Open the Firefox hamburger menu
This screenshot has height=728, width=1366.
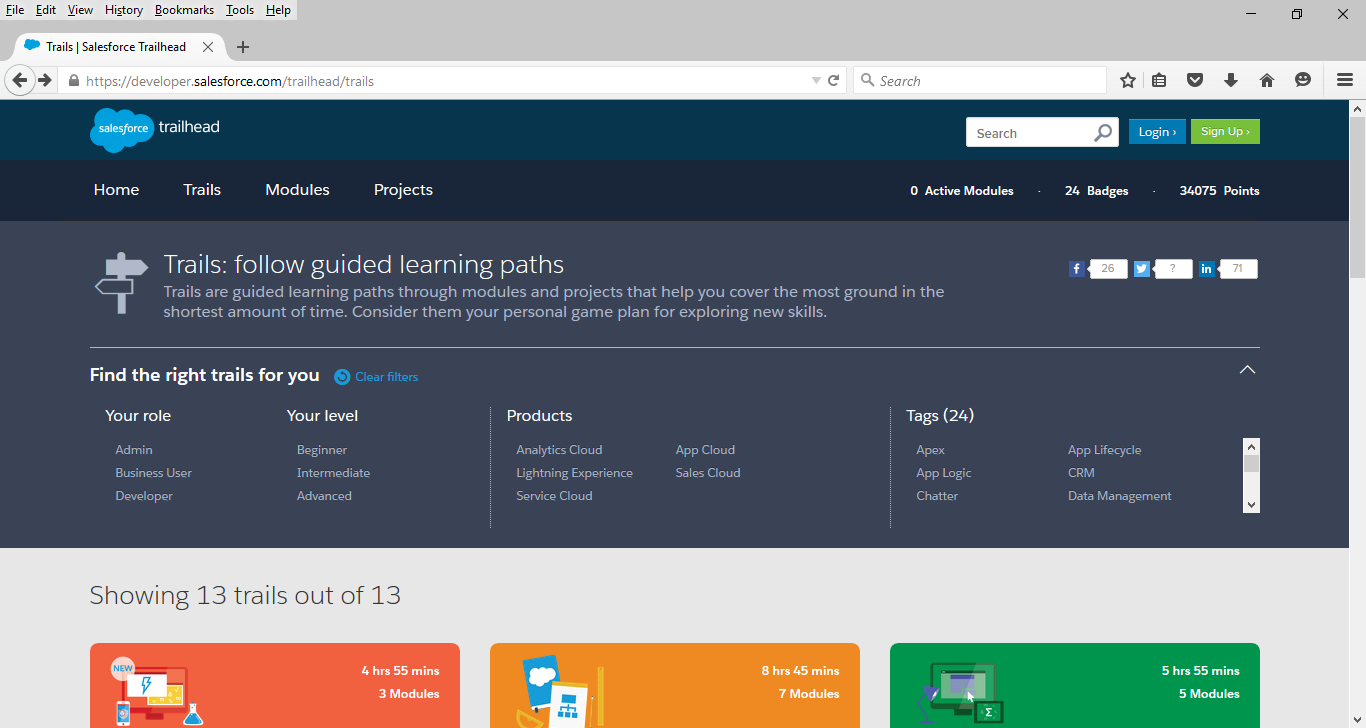[1345, 80]
